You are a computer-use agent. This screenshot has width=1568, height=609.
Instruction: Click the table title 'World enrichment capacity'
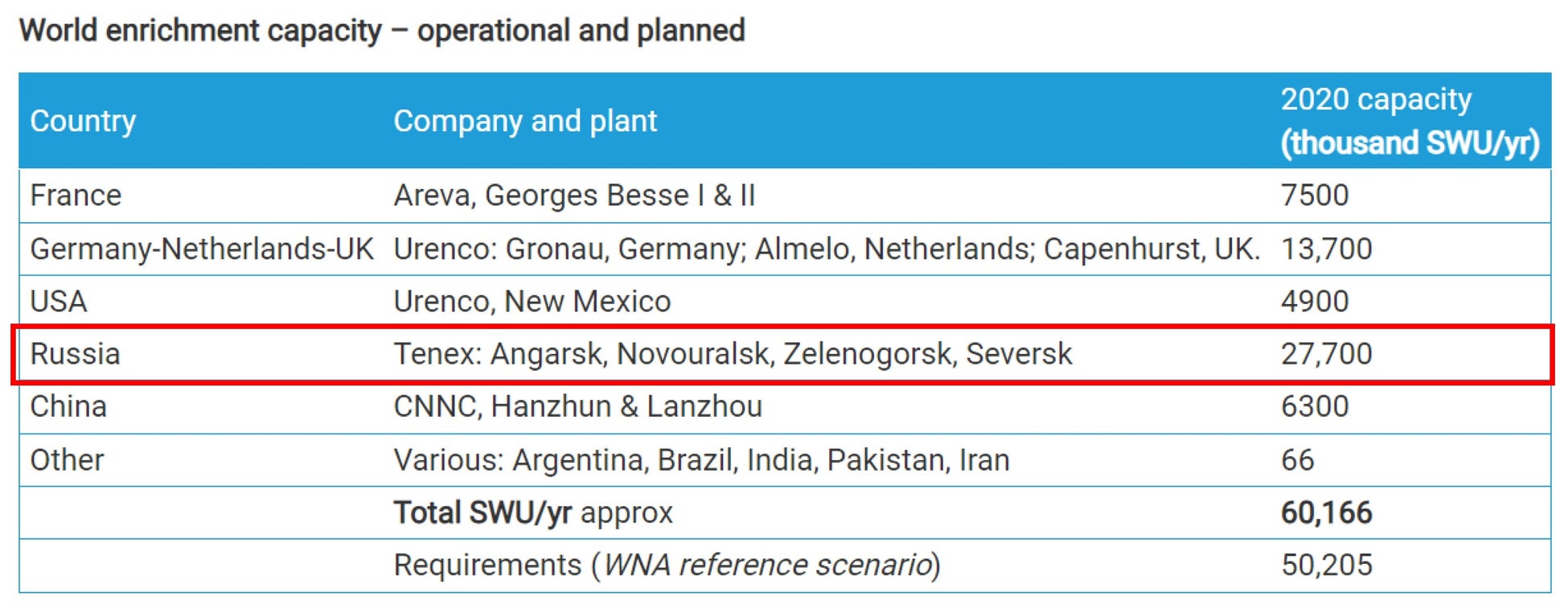pos(382,31)
